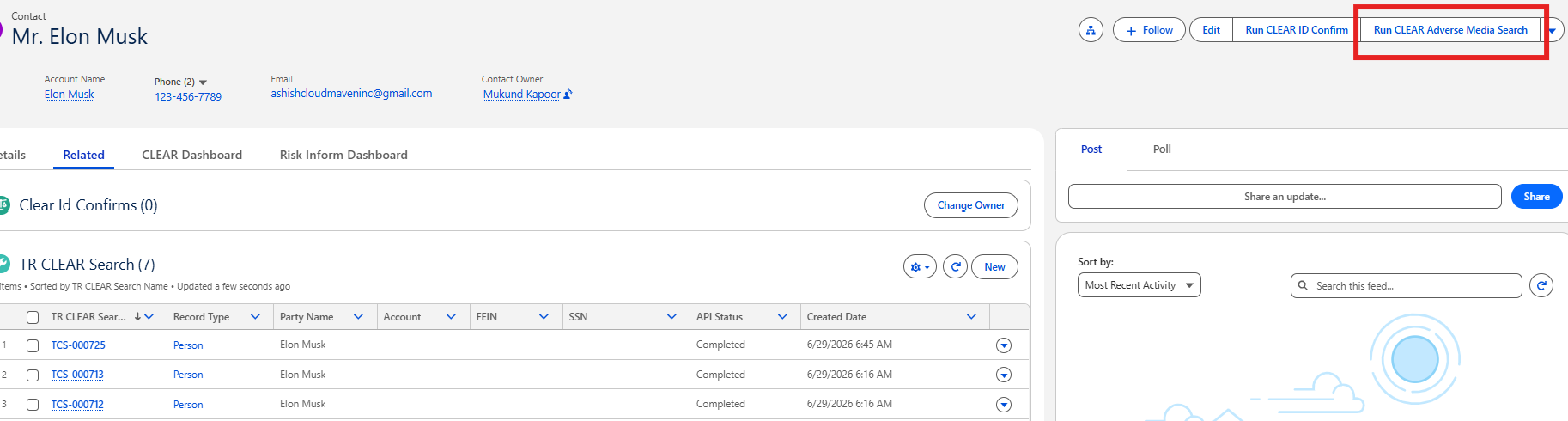
Task: Run CLEAR Adverse Media Search
Action: 1450,30
